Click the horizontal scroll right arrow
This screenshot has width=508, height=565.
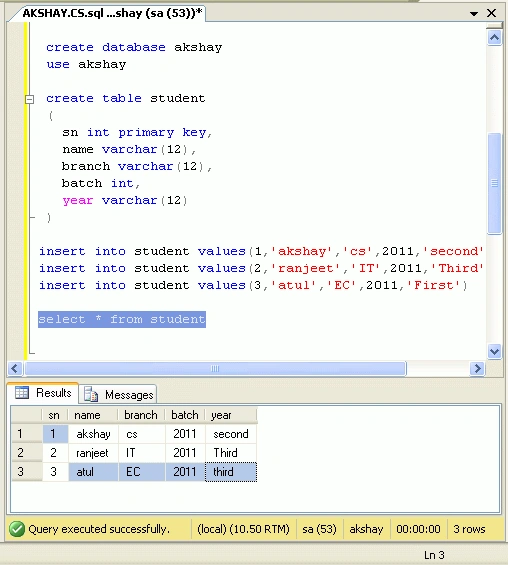coord(477,369)
